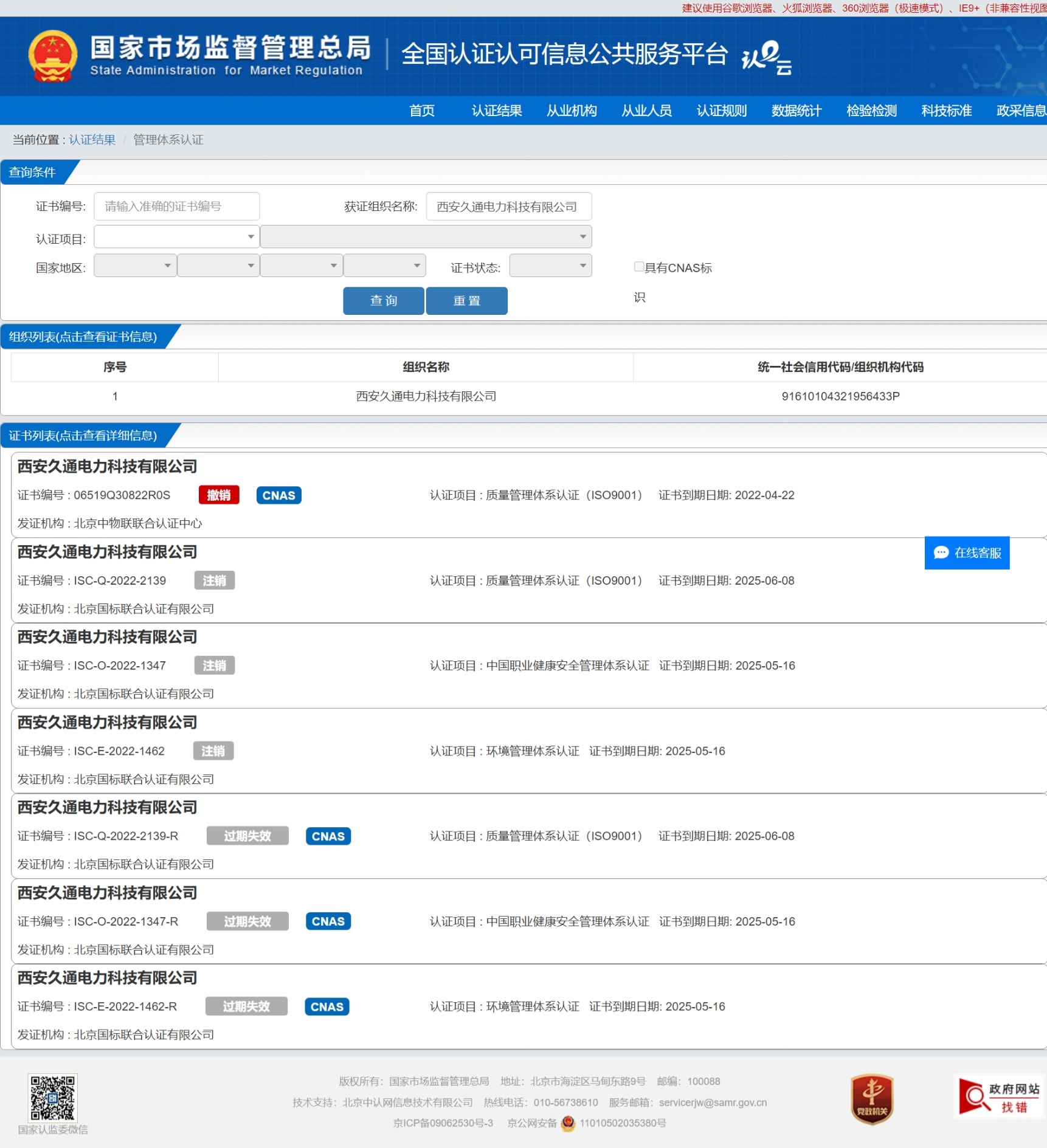The image size is (1047, 1148).
Task: Open the 政府网站找错 icon in footer
Action: [999, 1097]
